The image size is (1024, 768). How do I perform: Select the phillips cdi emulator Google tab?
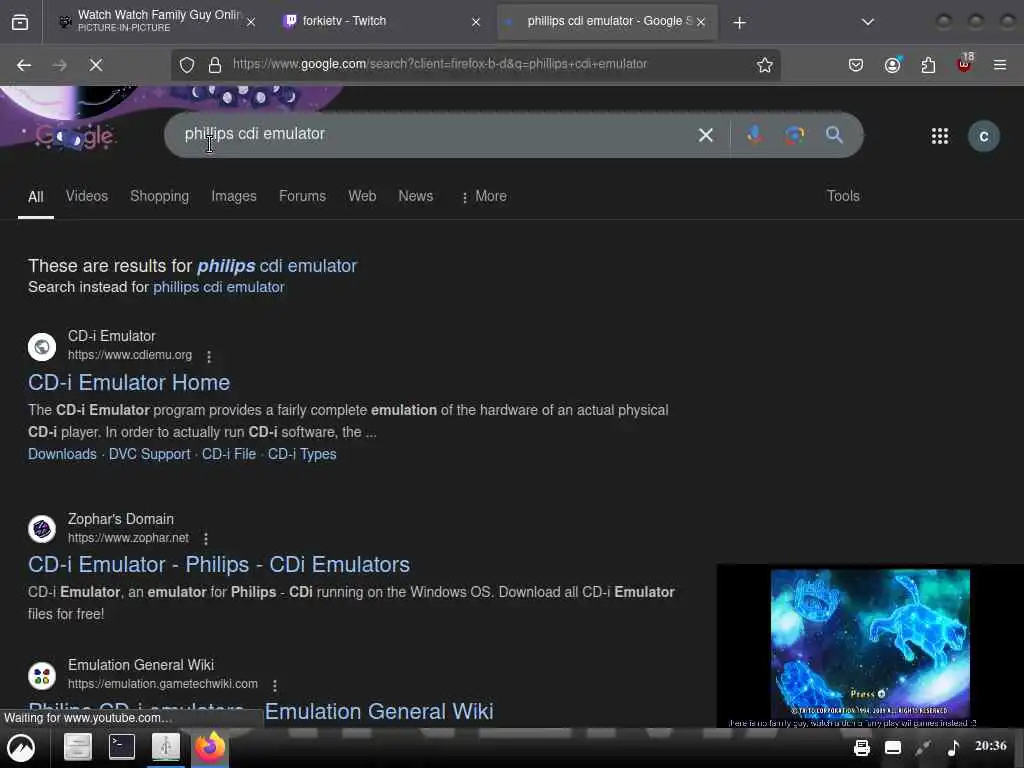click(x=607, y=22)
